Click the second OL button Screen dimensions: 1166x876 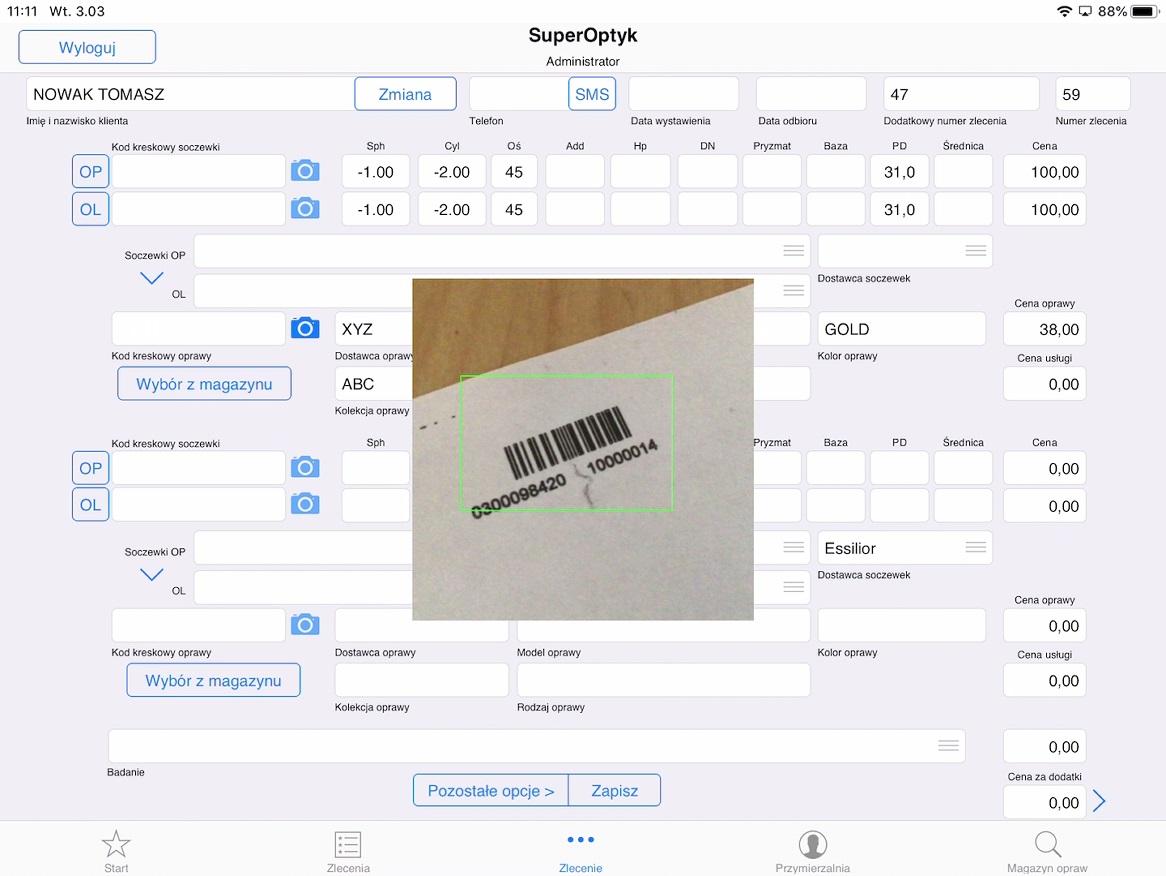coord(91,505)
